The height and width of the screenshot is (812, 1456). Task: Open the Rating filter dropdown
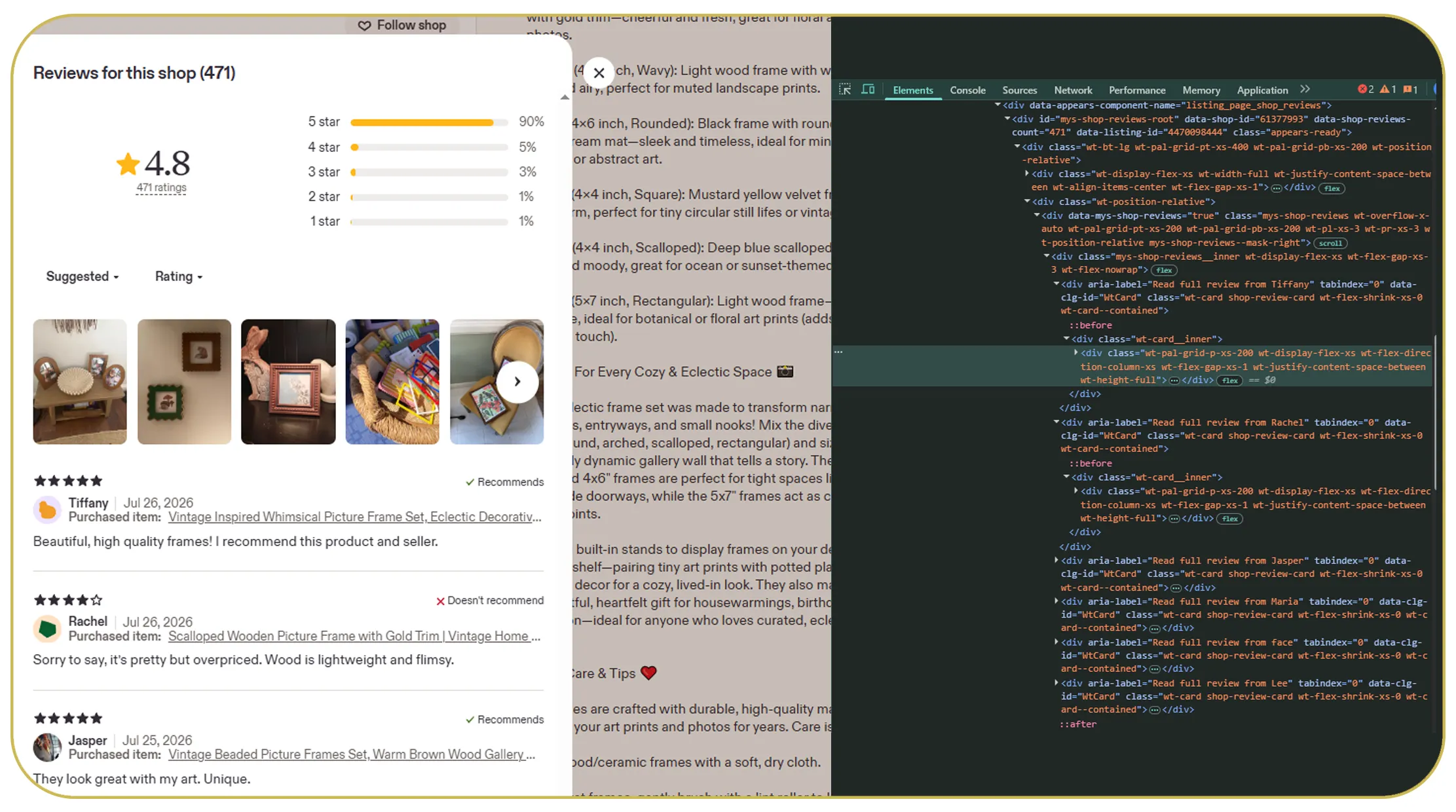pyautogui.click(x=179, y=276)
